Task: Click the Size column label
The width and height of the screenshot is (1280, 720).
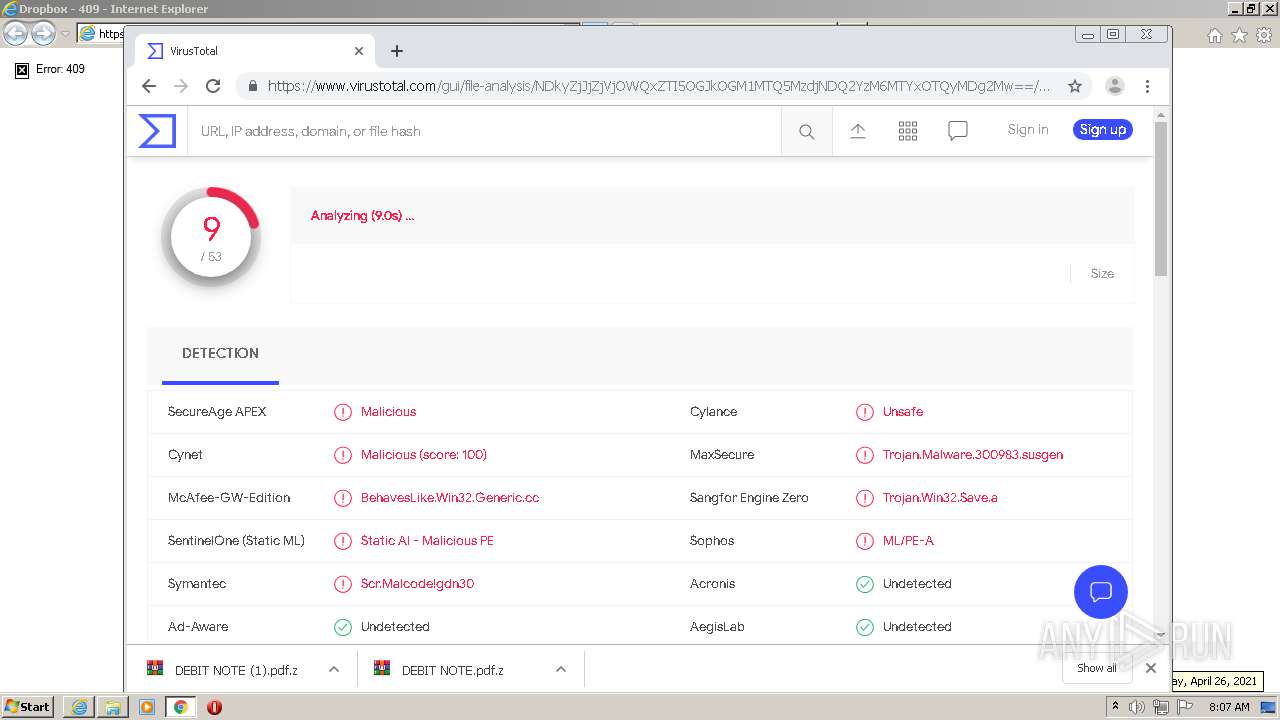Action: (1102, 273)
